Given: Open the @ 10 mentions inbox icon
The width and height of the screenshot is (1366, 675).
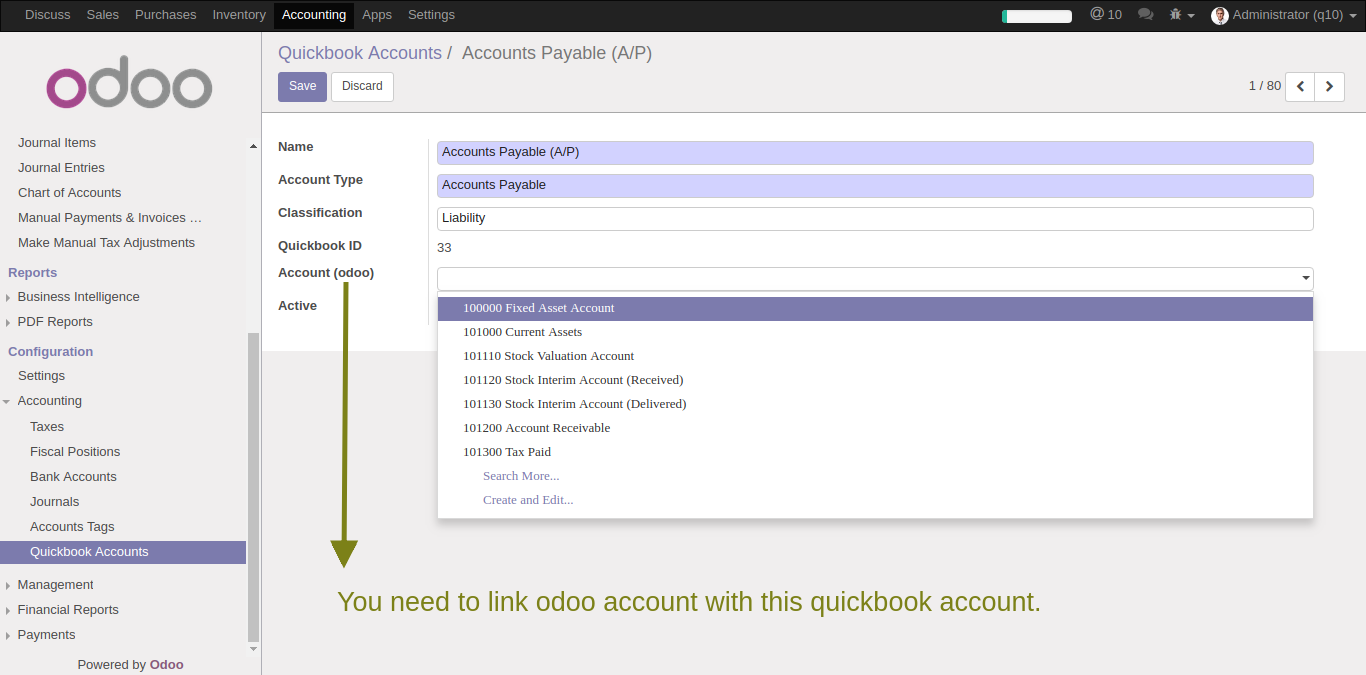Looking at the screenshot, I should point(1105,15).
